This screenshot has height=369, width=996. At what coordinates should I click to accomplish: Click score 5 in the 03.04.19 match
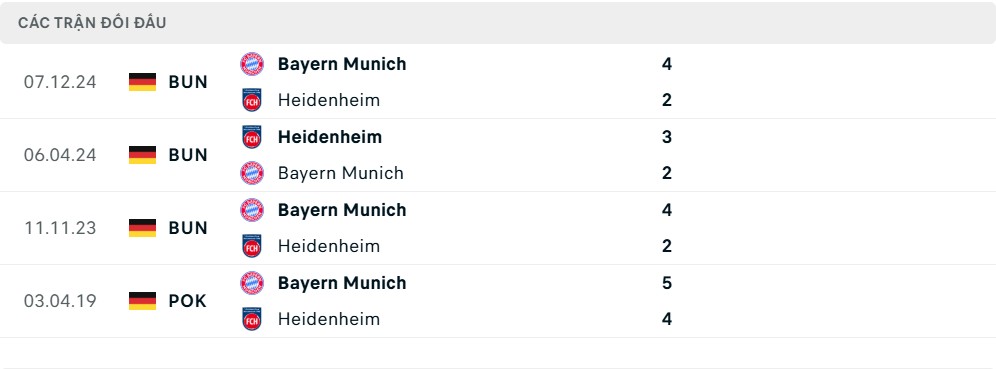pos(666,283)
